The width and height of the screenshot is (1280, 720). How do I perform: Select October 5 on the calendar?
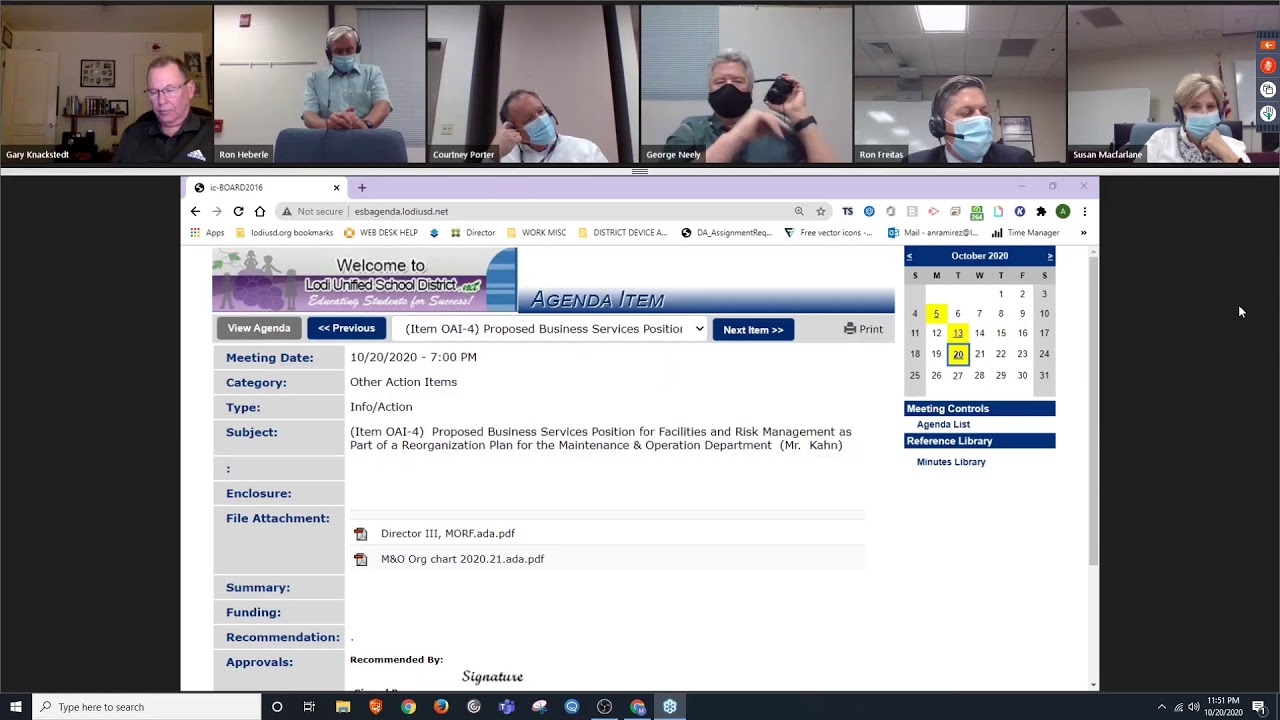coord(936,314)
